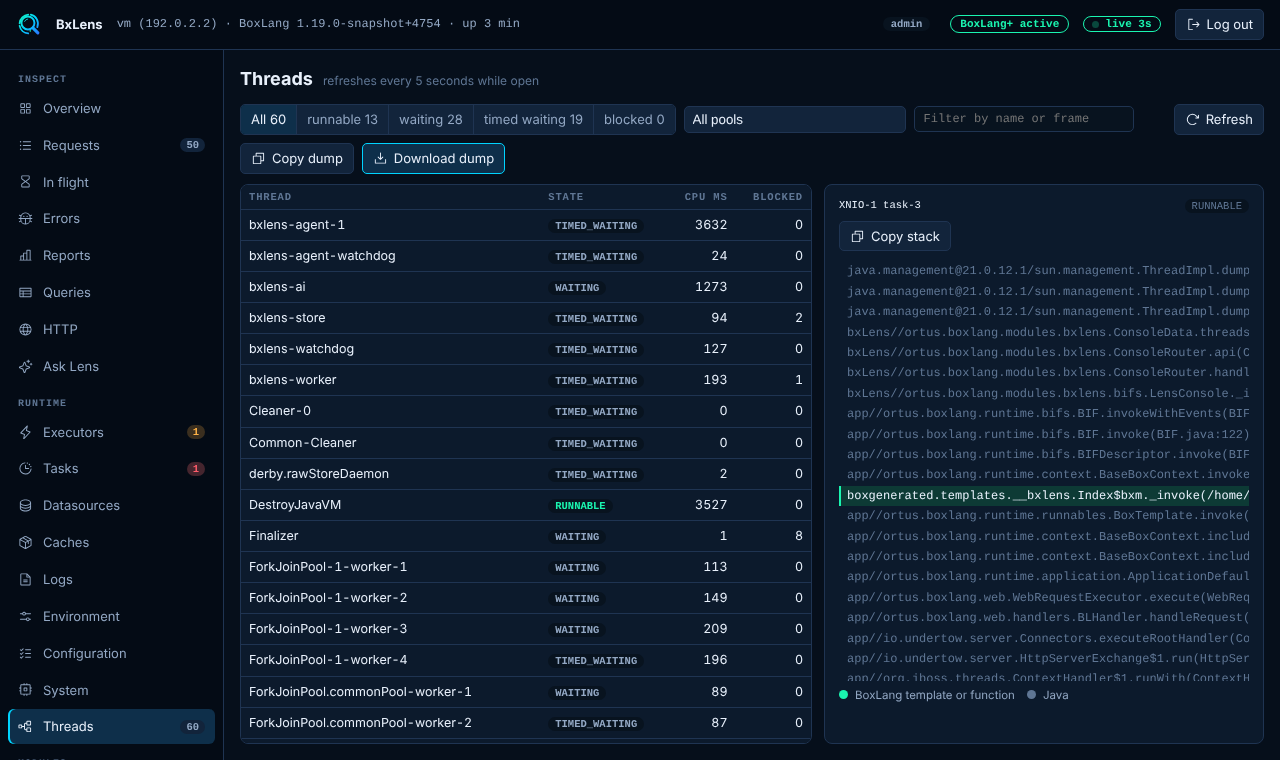Select the bxlens-store thread row
This screenshot has height=760, width=1280.
click(526, 318)
